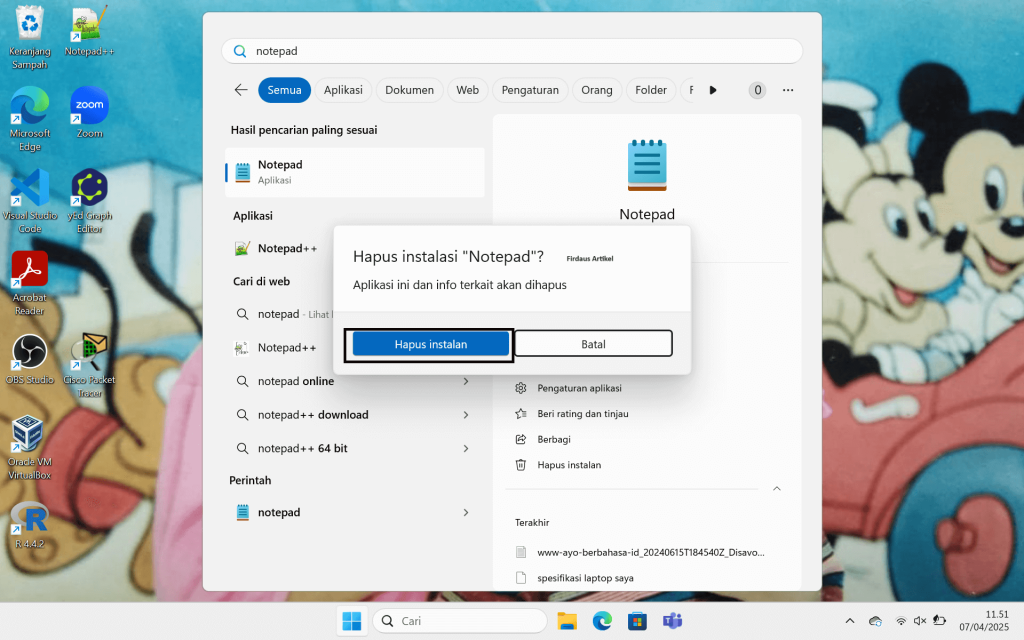
Task: Open Pengaturan aplikasi gear option
Action: click(x=579, y=388)
